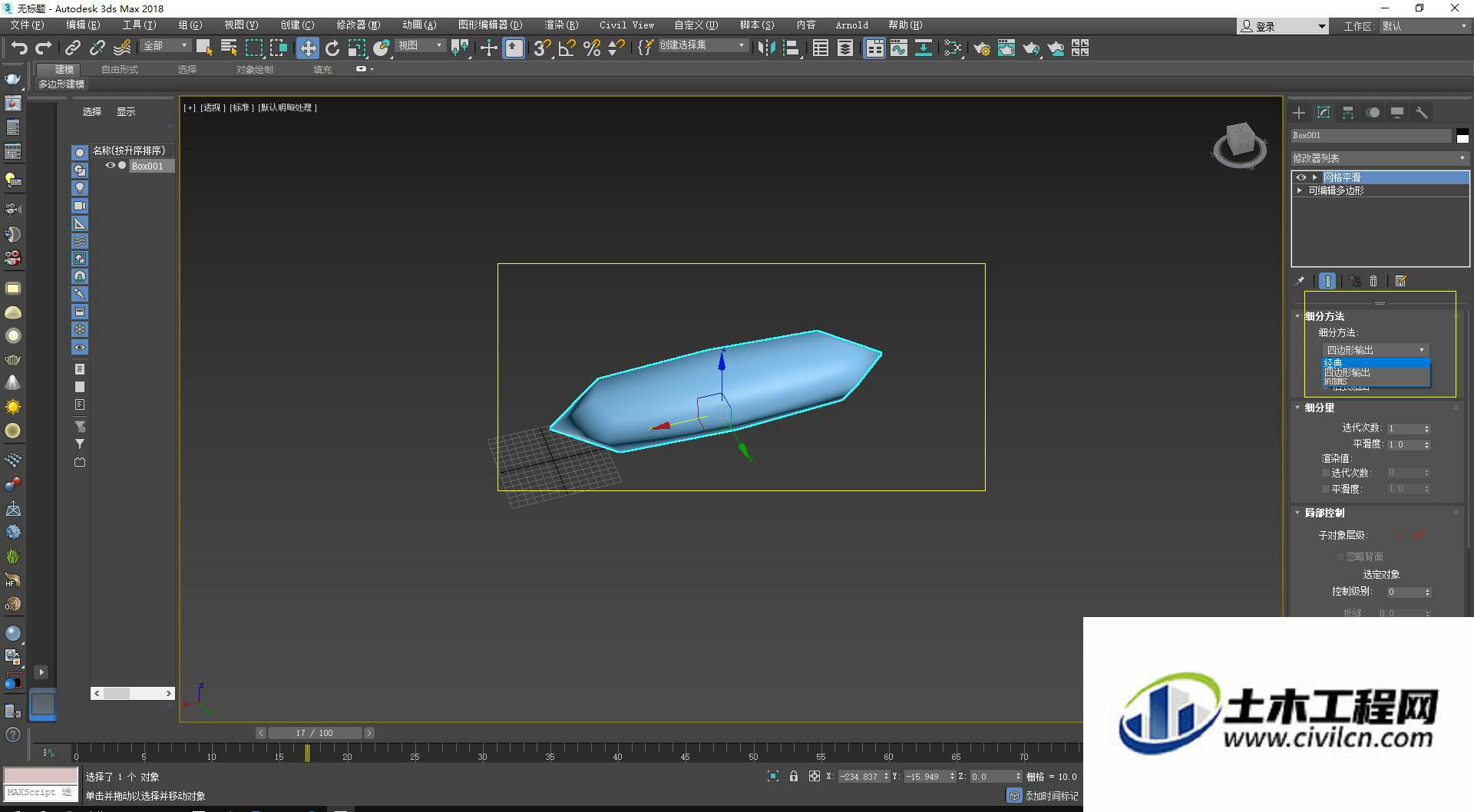Toggle the Show End Result button
Viewport: 1474px width, 812px height.
coord(1327,281)
